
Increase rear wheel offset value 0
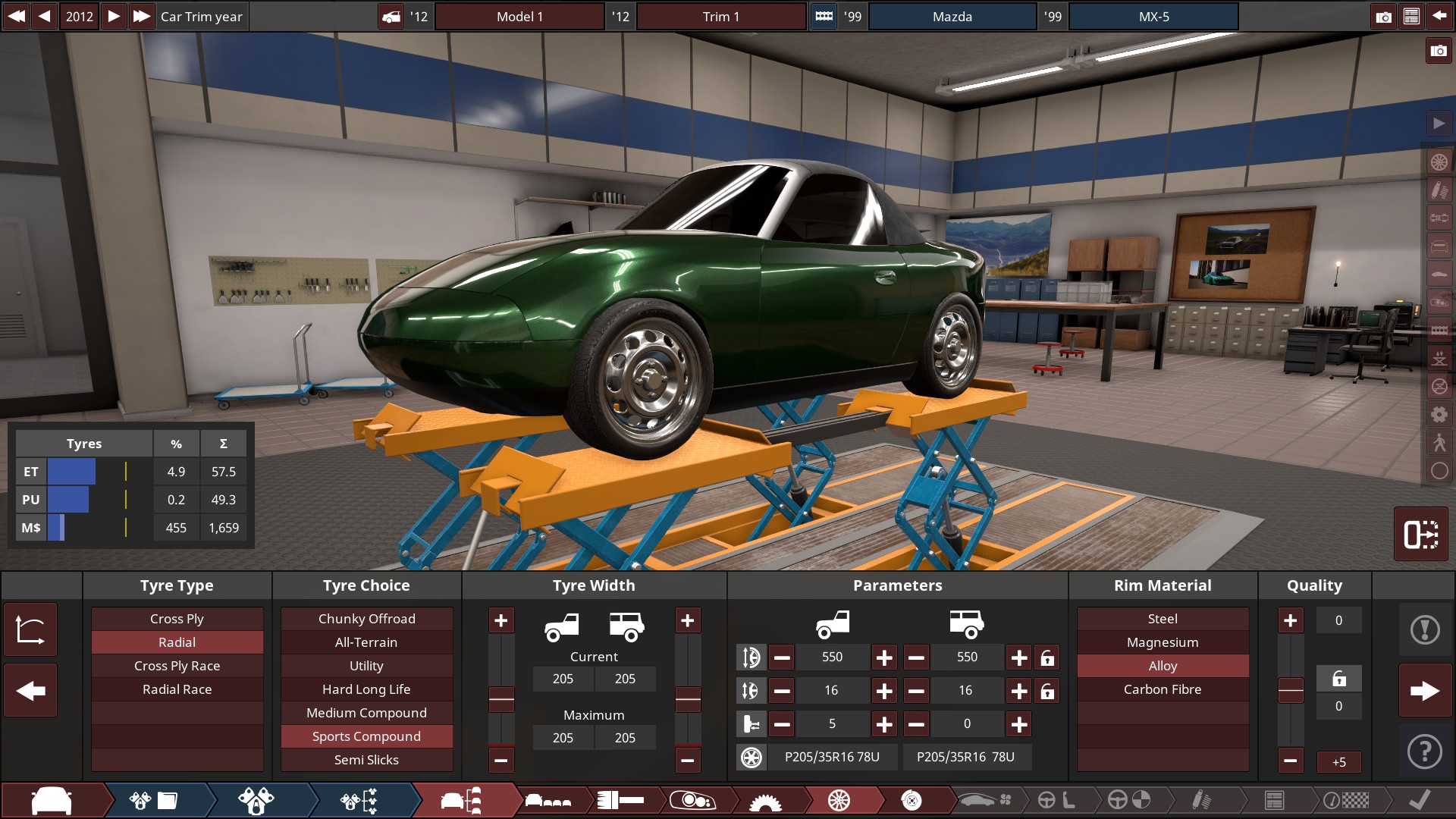click(x=1019, y=724)
